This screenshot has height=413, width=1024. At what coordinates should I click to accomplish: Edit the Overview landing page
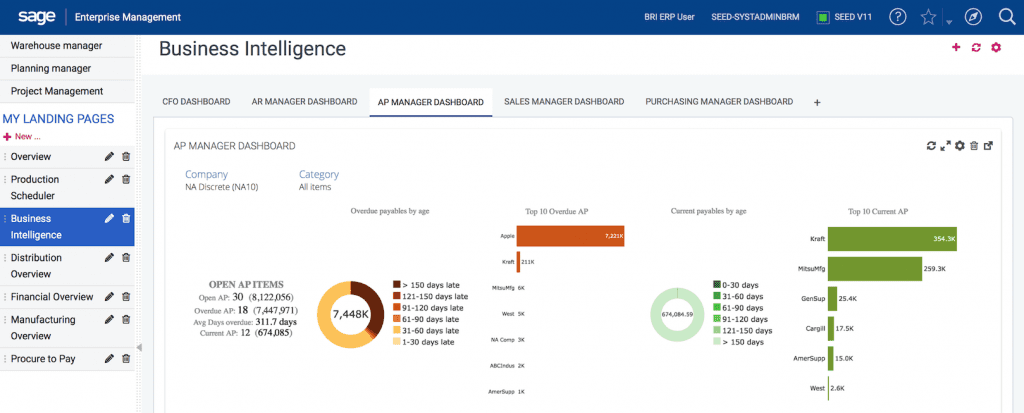pos(110,157)
